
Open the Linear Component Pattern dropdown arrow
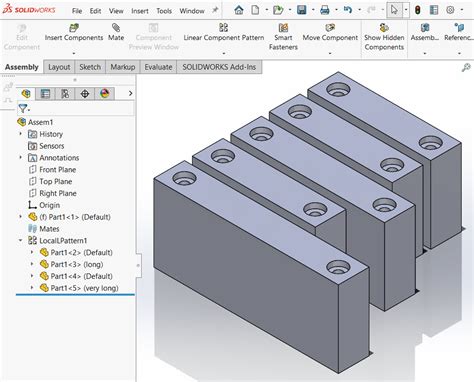pos(224,53)
